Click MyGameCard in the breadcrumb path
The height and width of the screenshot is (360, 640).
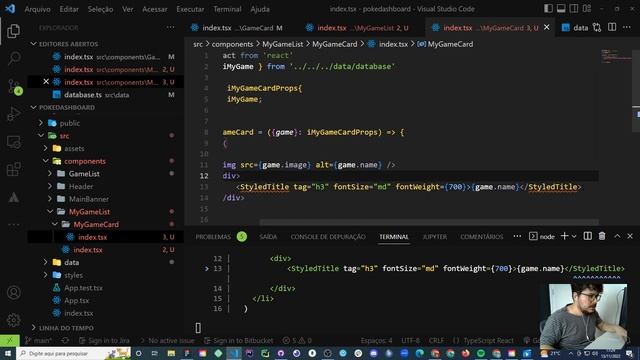click(x=334, y=44)
